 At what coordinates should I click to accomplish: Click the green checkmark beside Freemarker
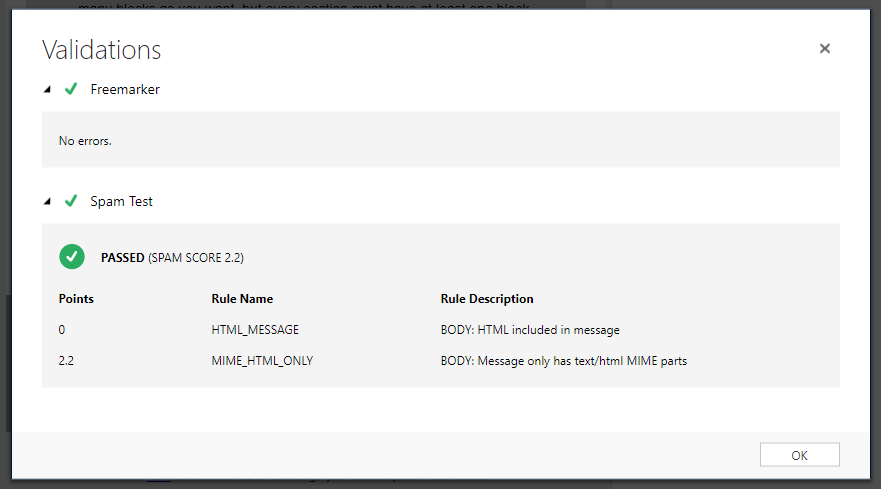pyautogui.click(x=71, y=89)
